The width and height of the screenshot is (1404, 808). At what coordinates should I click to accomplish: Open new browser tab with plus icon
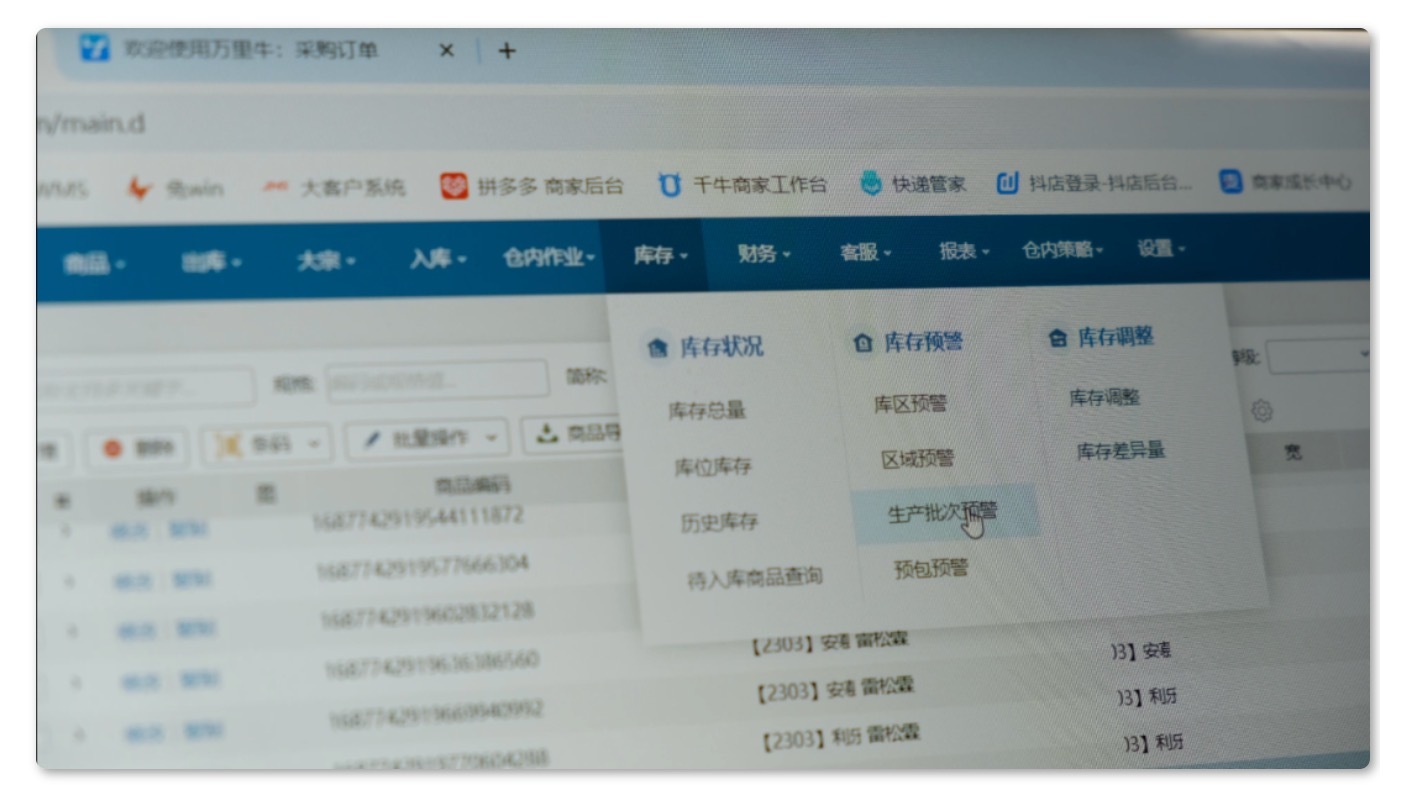click(507, 50)
